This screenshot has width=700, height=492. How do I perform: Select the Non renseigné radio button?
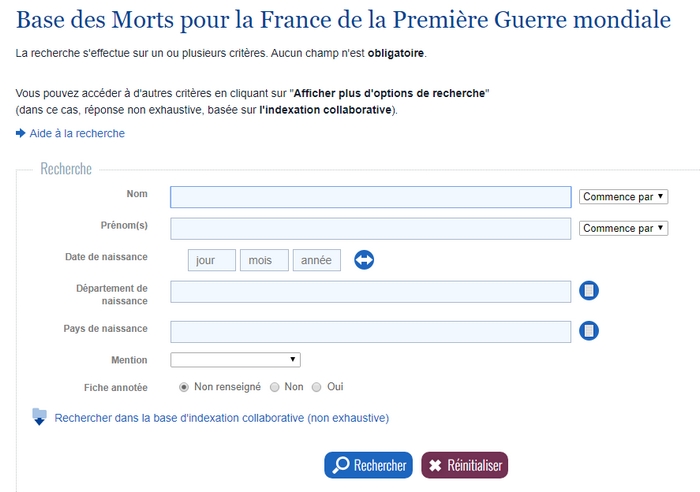183,387
